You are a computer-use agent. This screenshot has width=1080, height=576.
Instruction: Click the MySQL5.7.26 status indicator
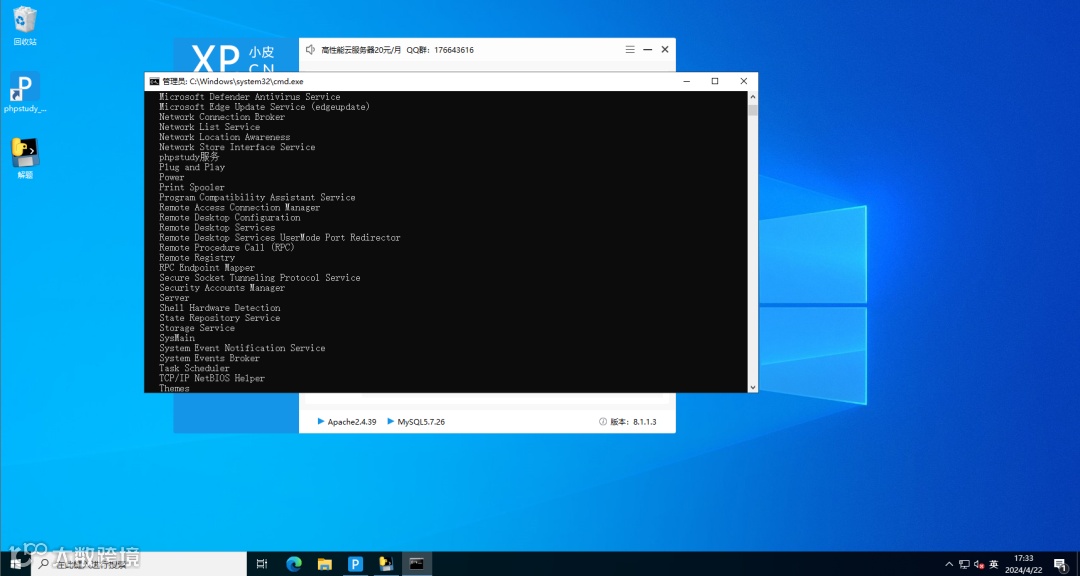point(416,422)
